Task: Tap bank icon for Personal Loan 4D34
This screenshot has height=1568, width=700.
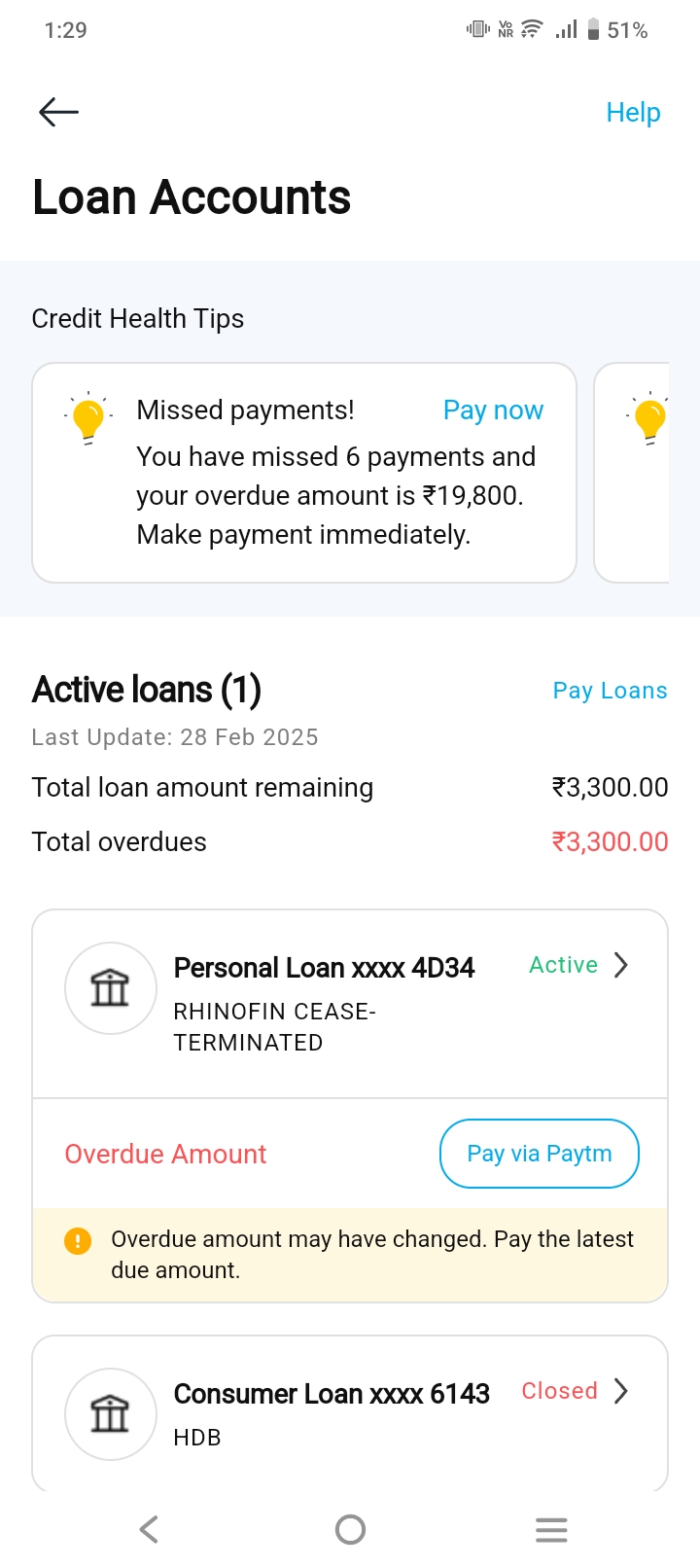Action: (x=110, y=988)
